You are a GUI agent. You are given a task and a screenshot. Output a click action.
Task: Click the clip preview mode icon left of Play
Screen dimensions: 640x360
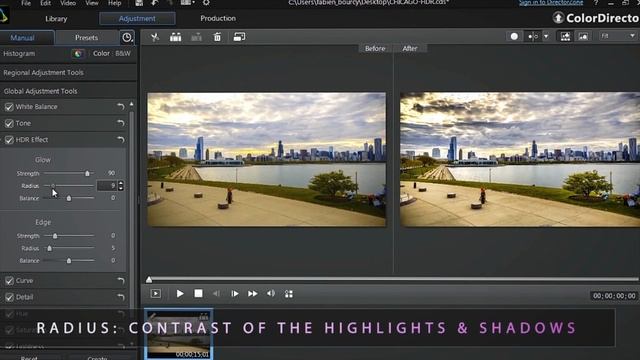pos(156,293)
